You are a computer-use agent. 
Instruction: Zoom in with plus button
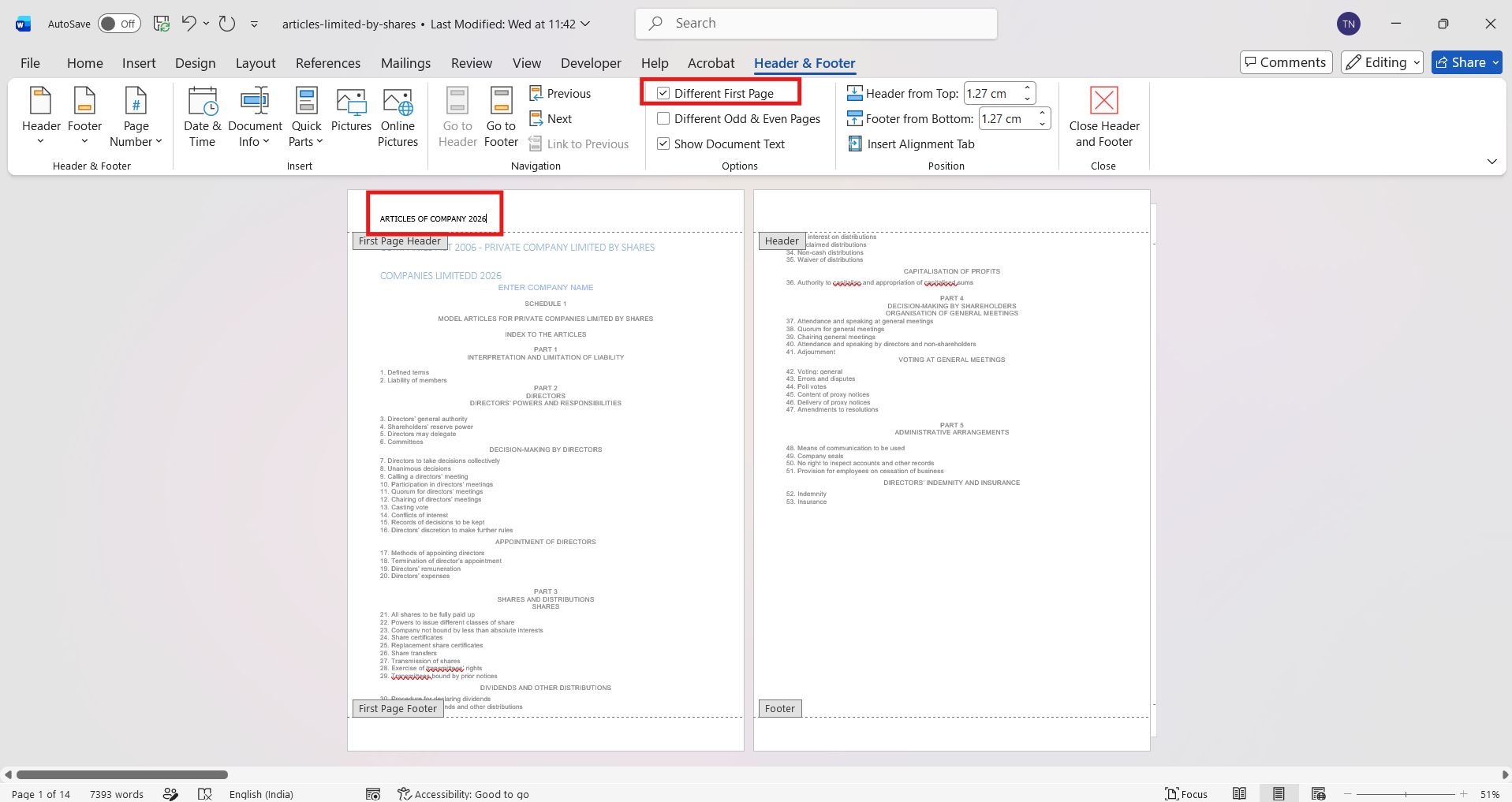click(1464, 794)
